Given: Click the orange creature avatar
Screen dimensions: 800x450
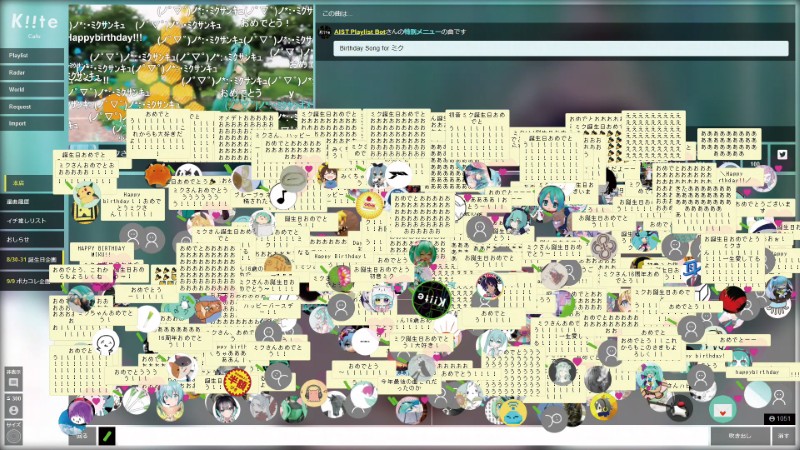Looking at the screenshot, I should [158, 175].
